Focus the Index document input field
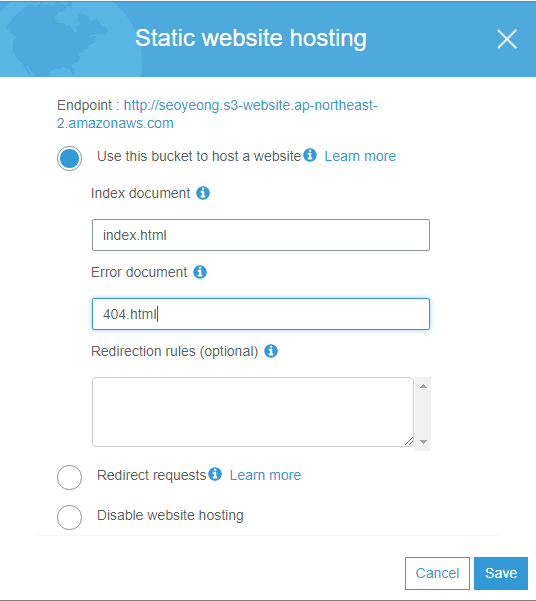This screenshot has width=536, height=601. 261,235
